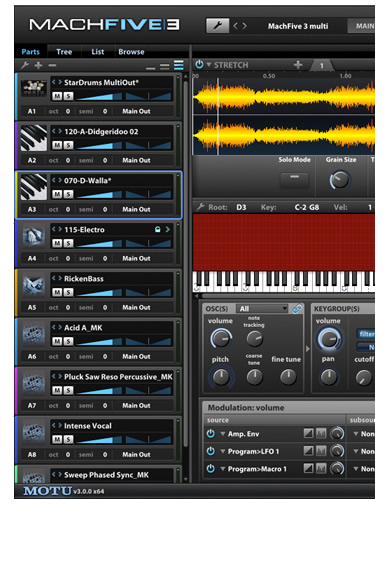Disable the Amp. Env modulation power button
390x570 pixels.
210,434
